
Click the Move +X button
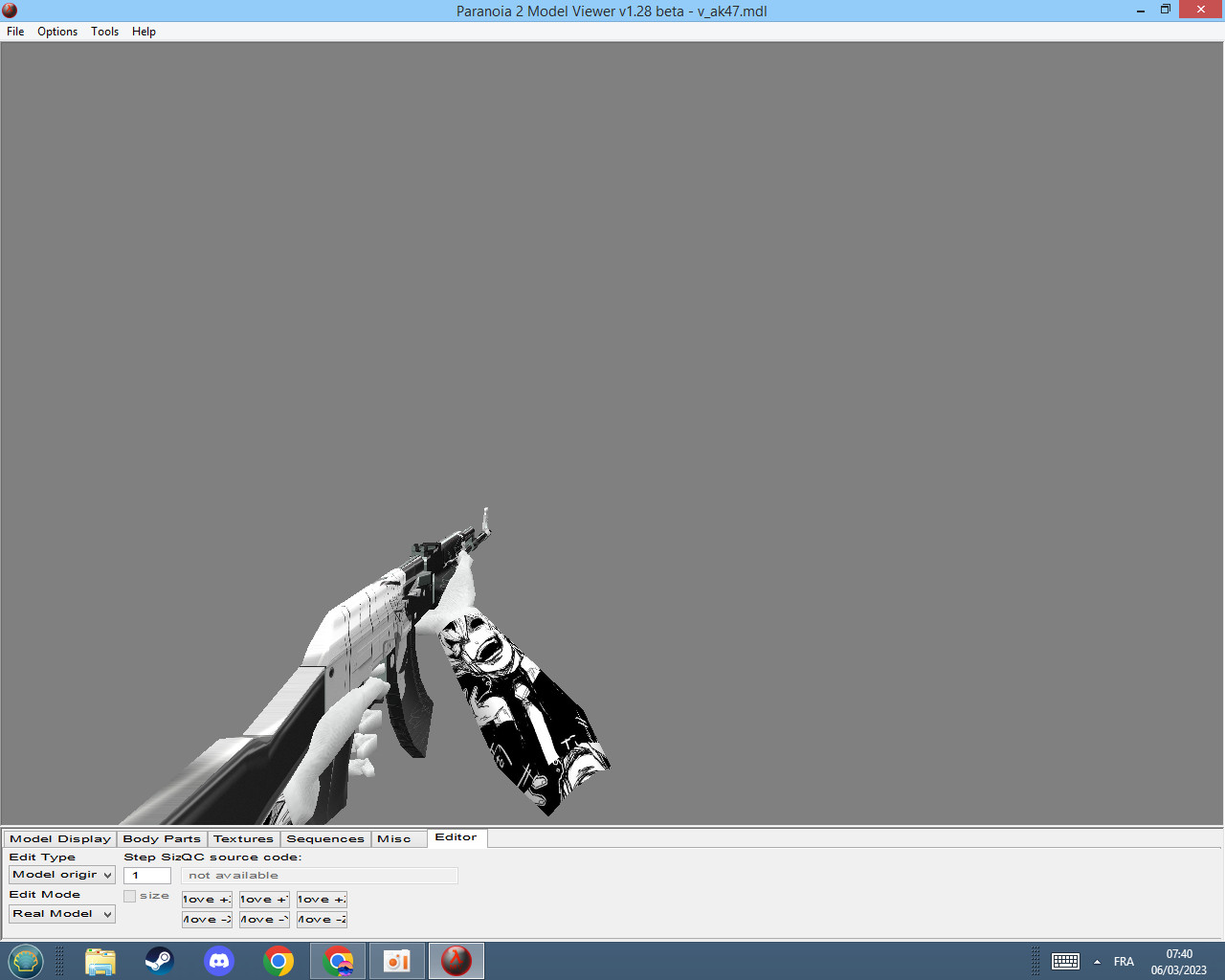coord(207,899)
